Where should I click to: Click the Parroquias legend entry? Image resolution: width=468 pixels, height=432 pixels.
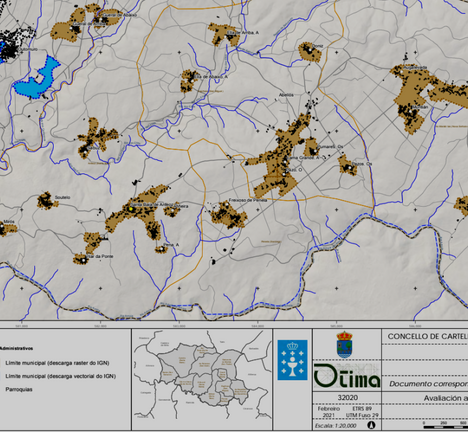click(19, 389)
